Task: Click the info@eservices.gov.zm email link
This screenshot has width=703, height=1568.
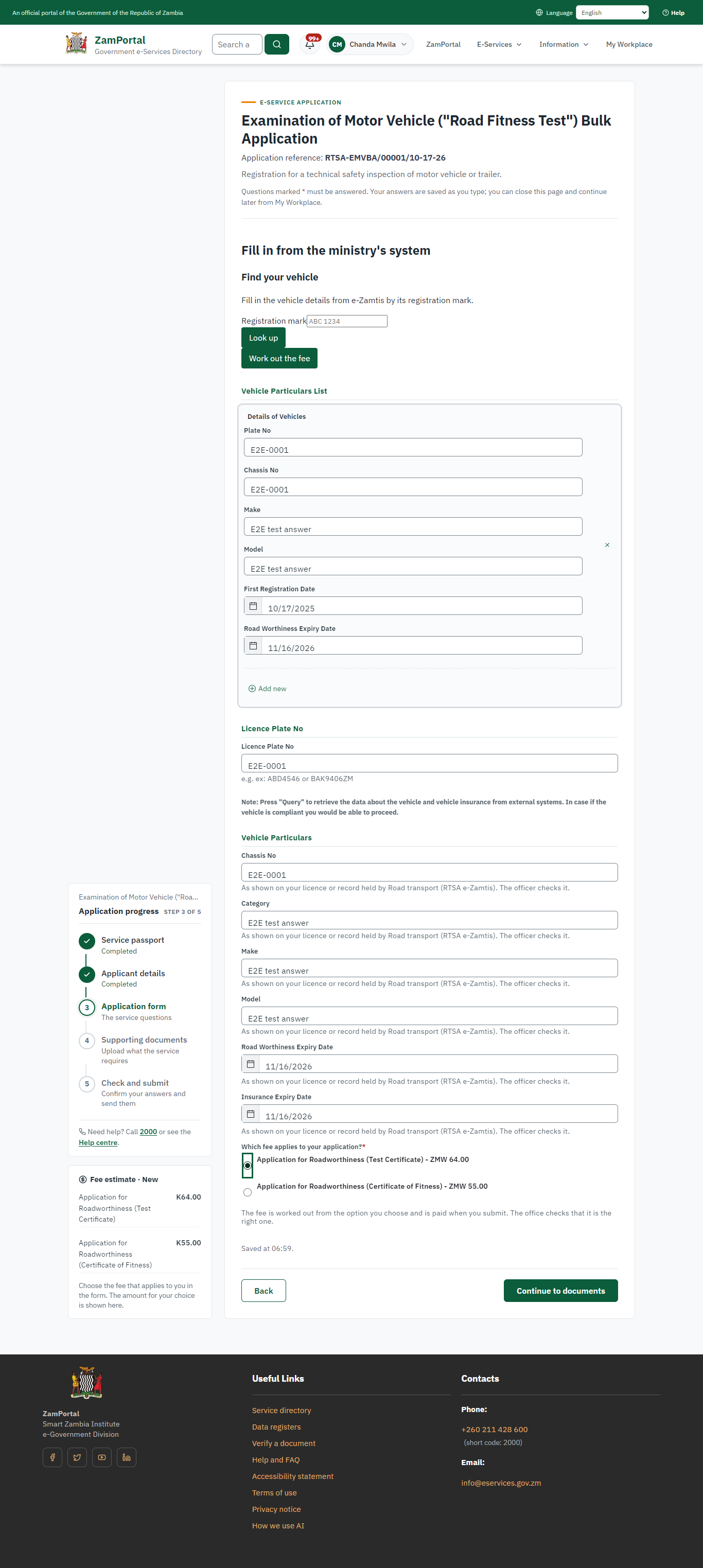Action: 501,1483
